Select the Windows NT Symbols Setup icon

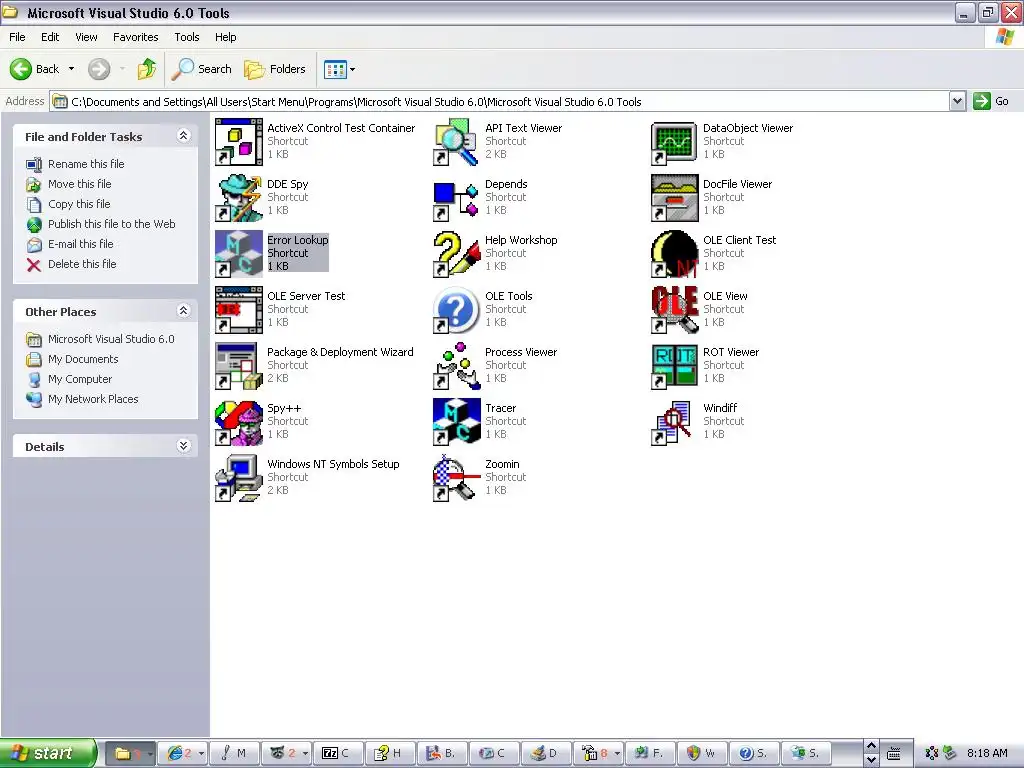click(x=238, y=479)
